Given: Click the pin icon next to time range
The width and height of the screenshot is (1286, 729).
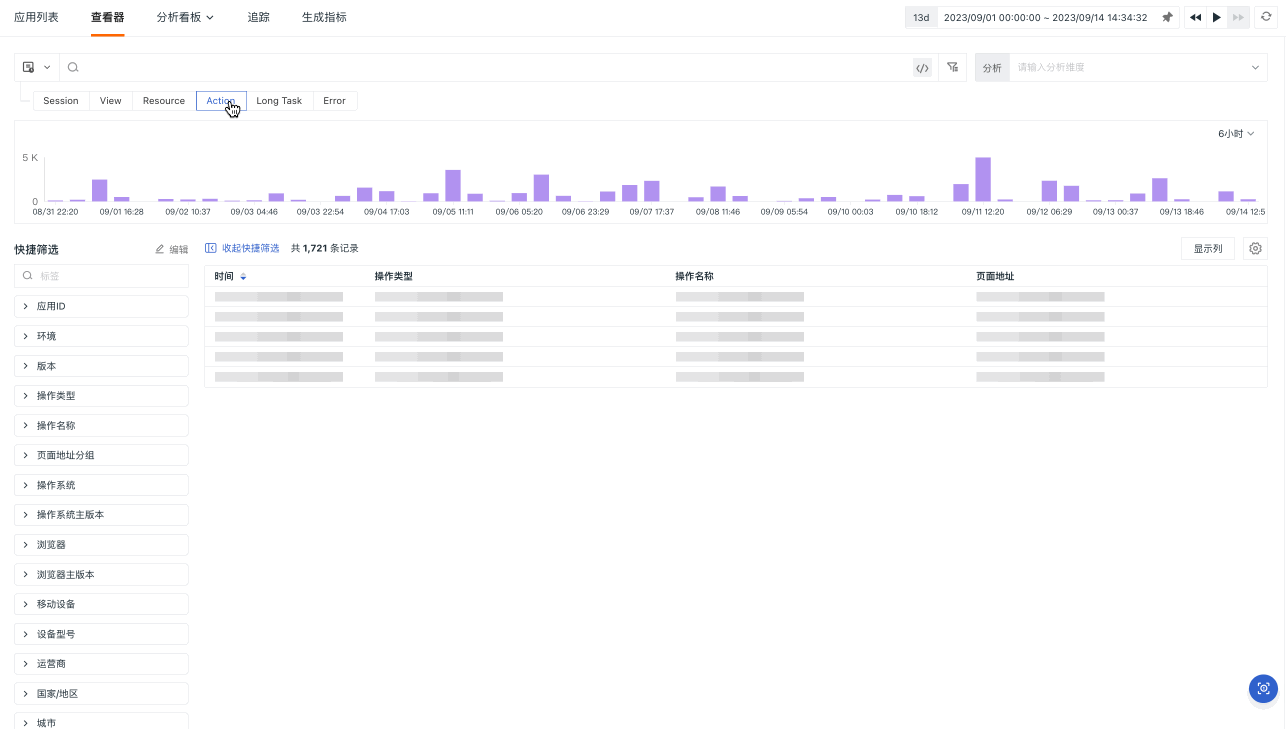Looking at the screenshot, I should [x=1167, y=17].
